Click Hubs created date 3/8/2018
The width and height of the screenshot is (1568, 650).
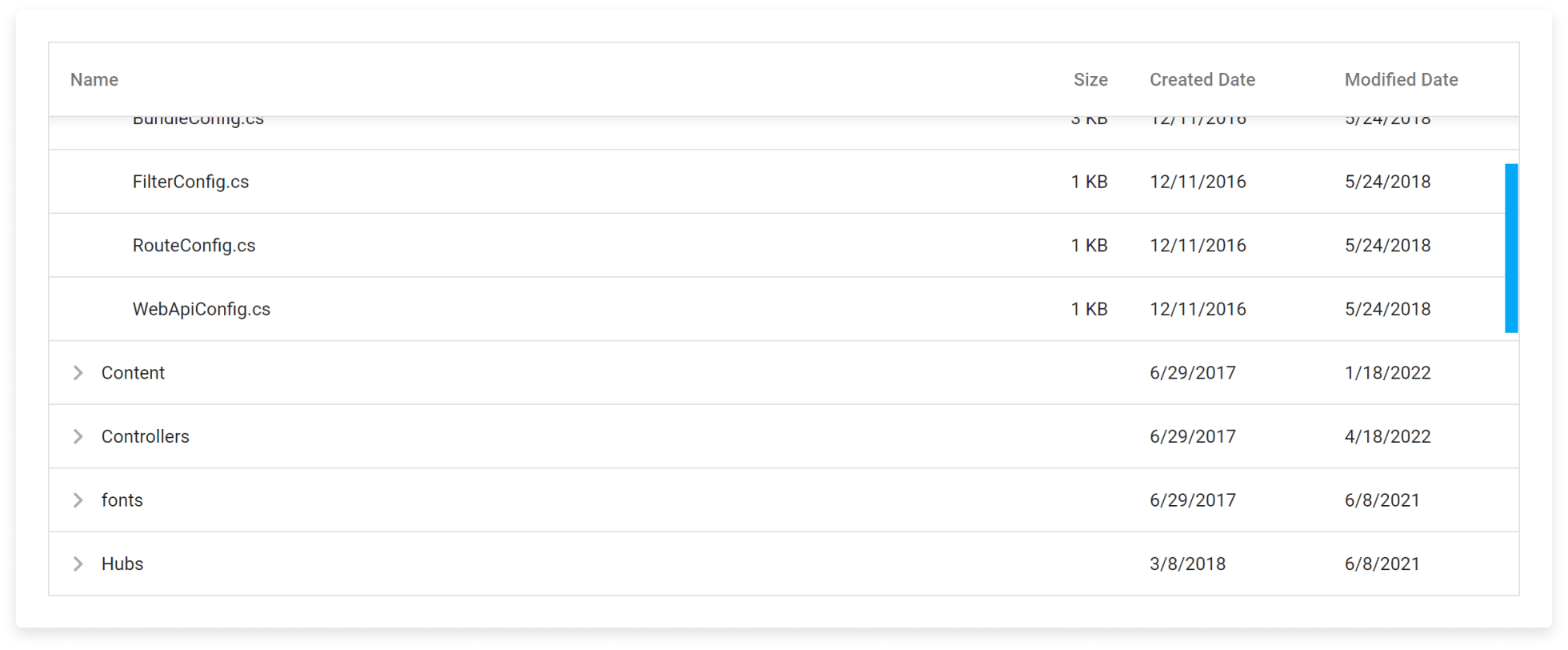click(x=1187, y=564)
